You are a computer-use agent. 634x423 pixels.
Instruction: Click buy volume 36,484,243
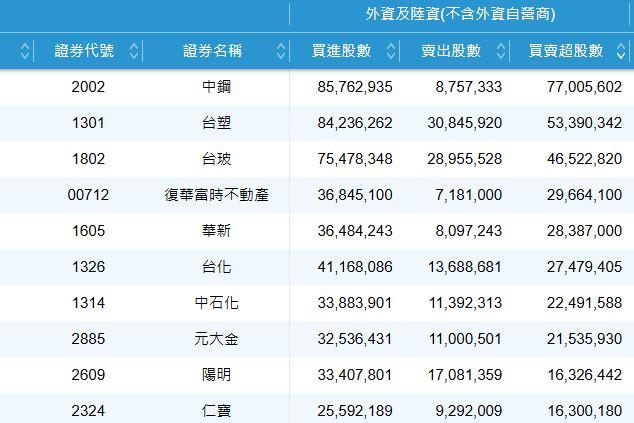coord(355,231)
